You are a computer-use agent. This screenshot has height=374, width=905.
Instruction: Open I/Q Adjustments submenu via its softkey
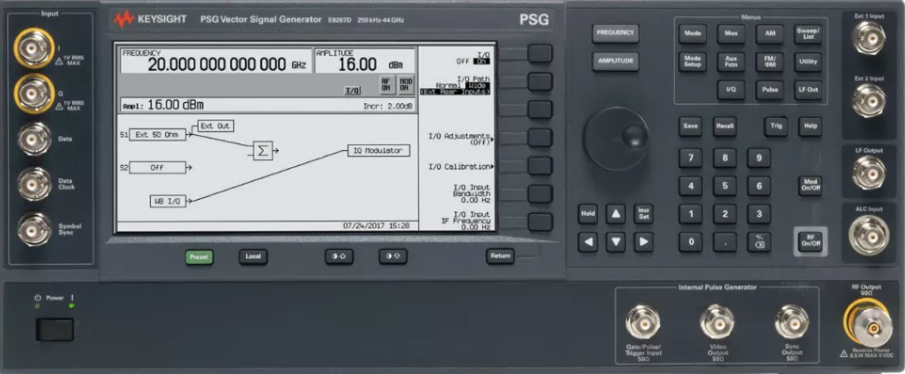tap(540, 138)
